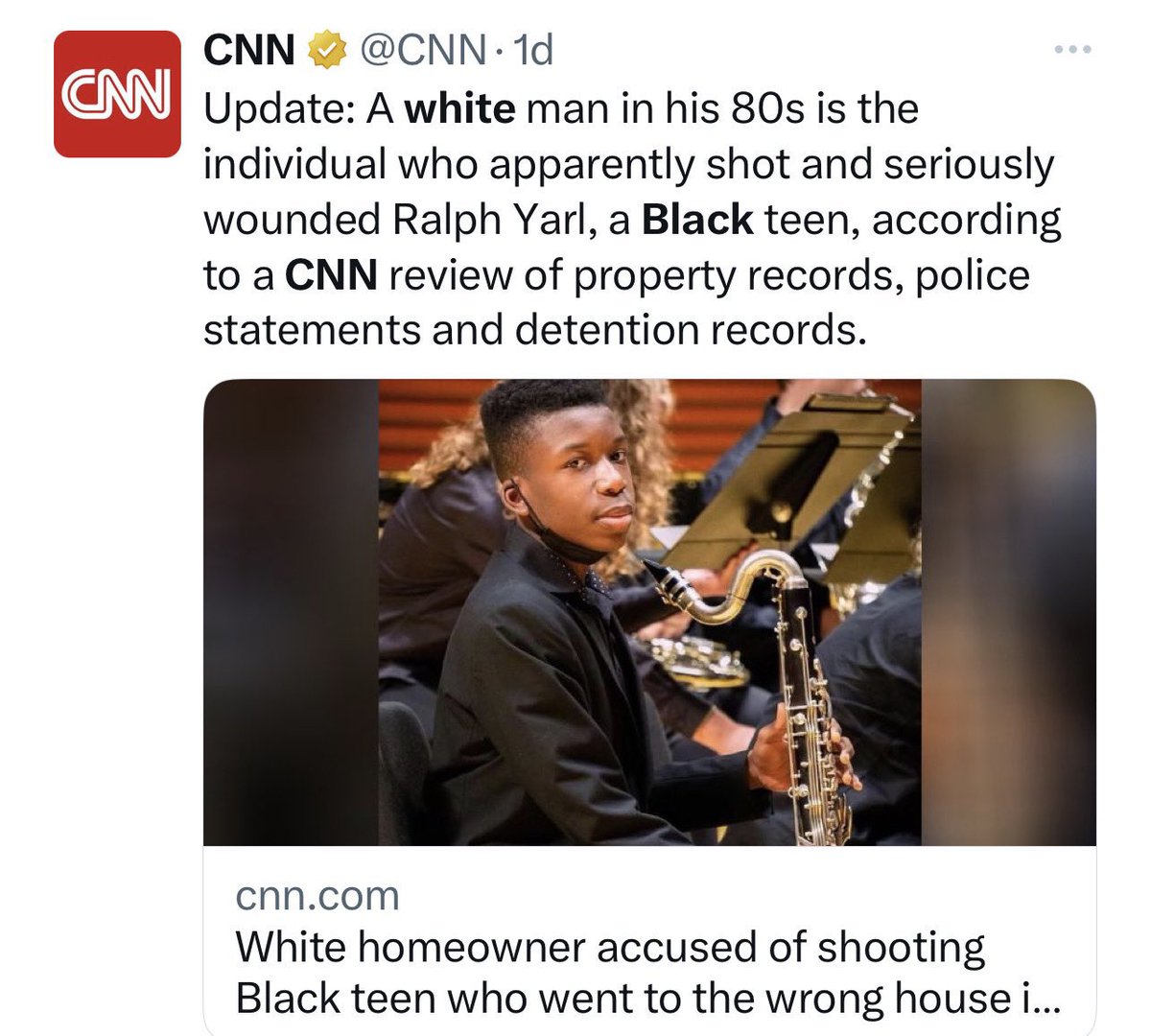1151x1036 pixels.
Task: Open "White homeowner accused of shooting" headline
Action: tap(610, 947)
